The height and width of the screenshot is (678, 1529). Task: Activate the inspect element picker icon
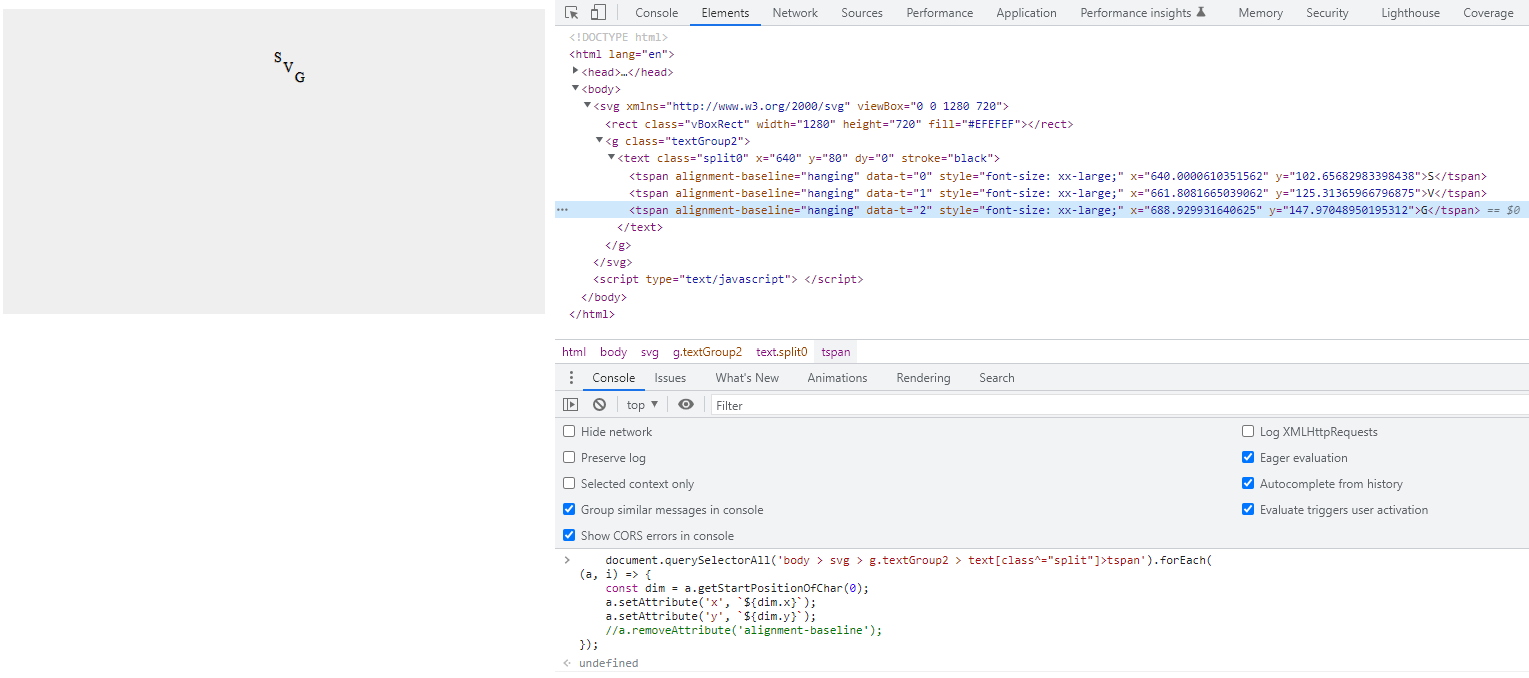(x=572, y=13)
